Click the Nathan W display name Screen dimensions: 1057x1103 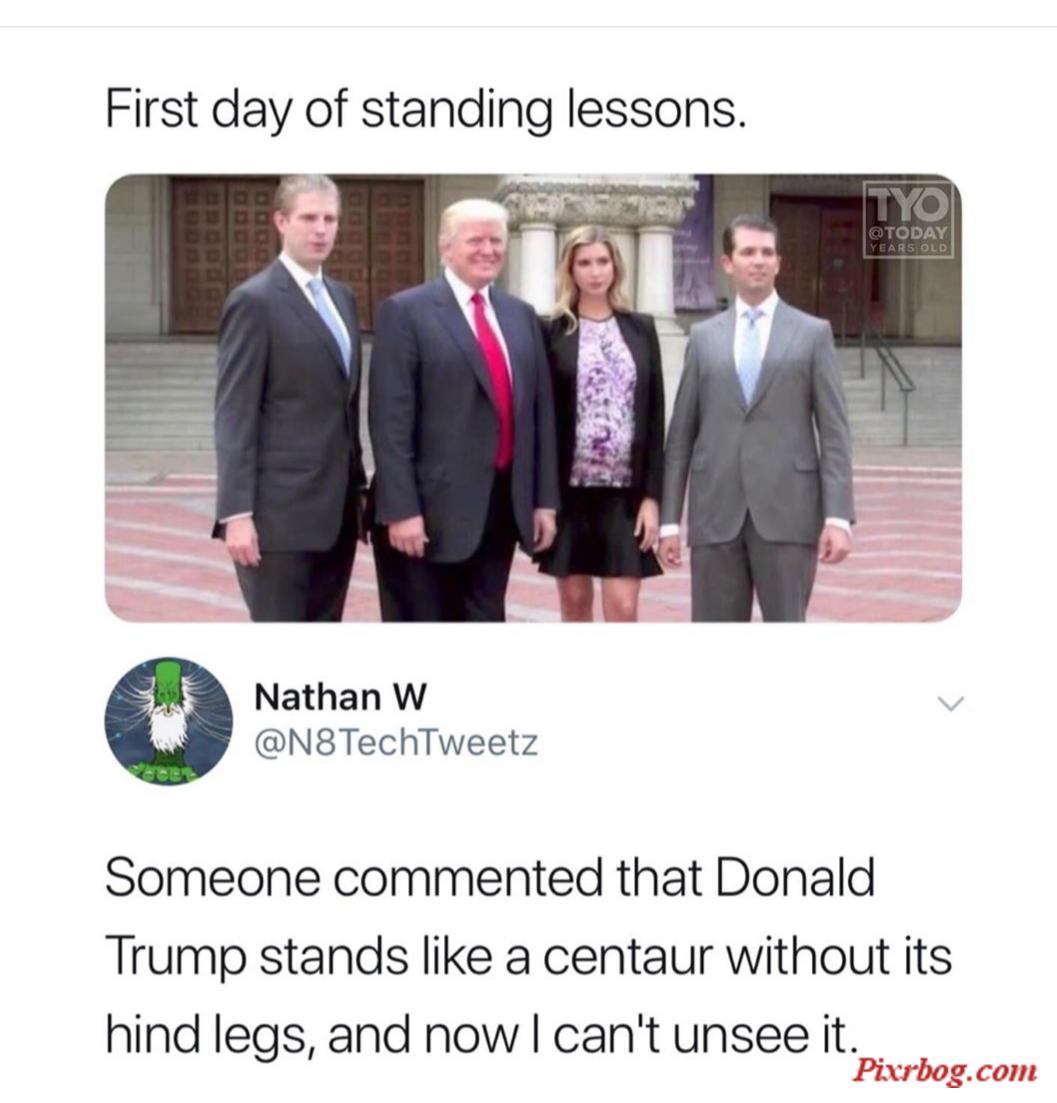pyautogui.click(x=340, y=697)
